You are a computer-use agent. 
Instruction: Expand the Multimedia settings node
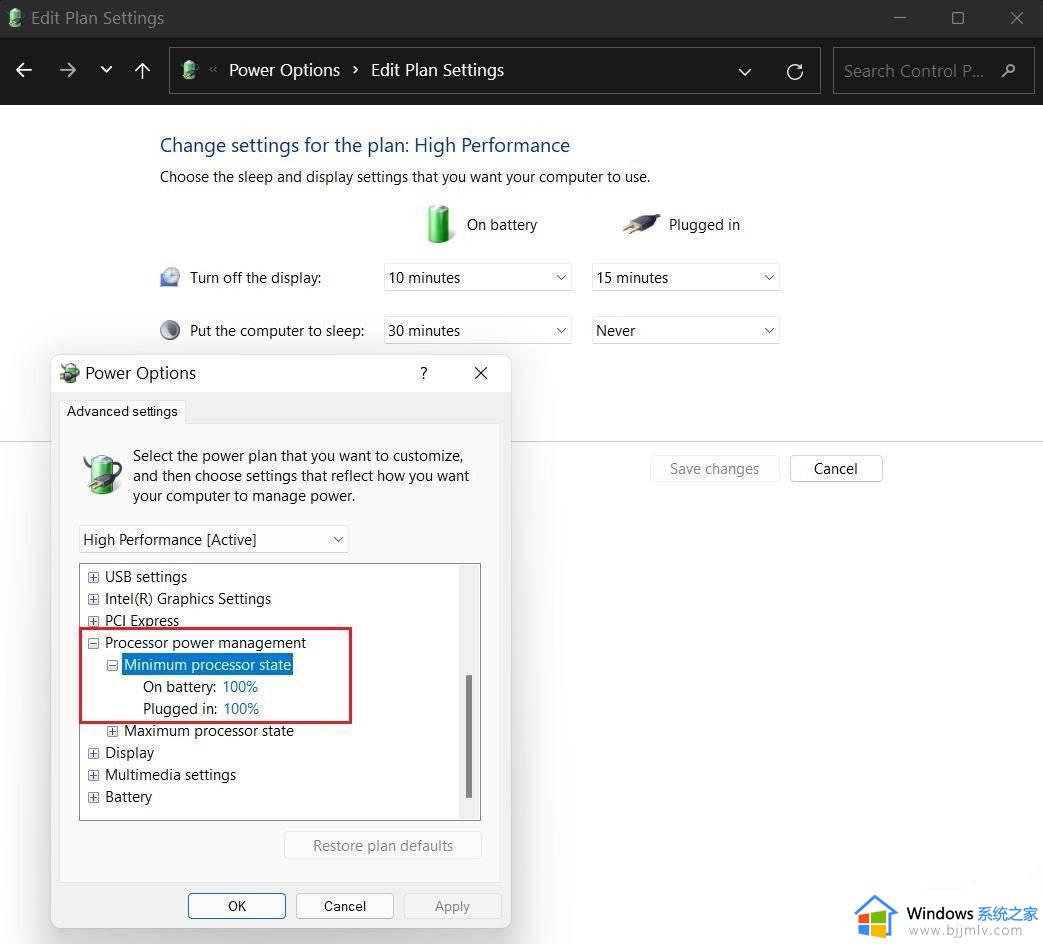click(x=93, y=775)
